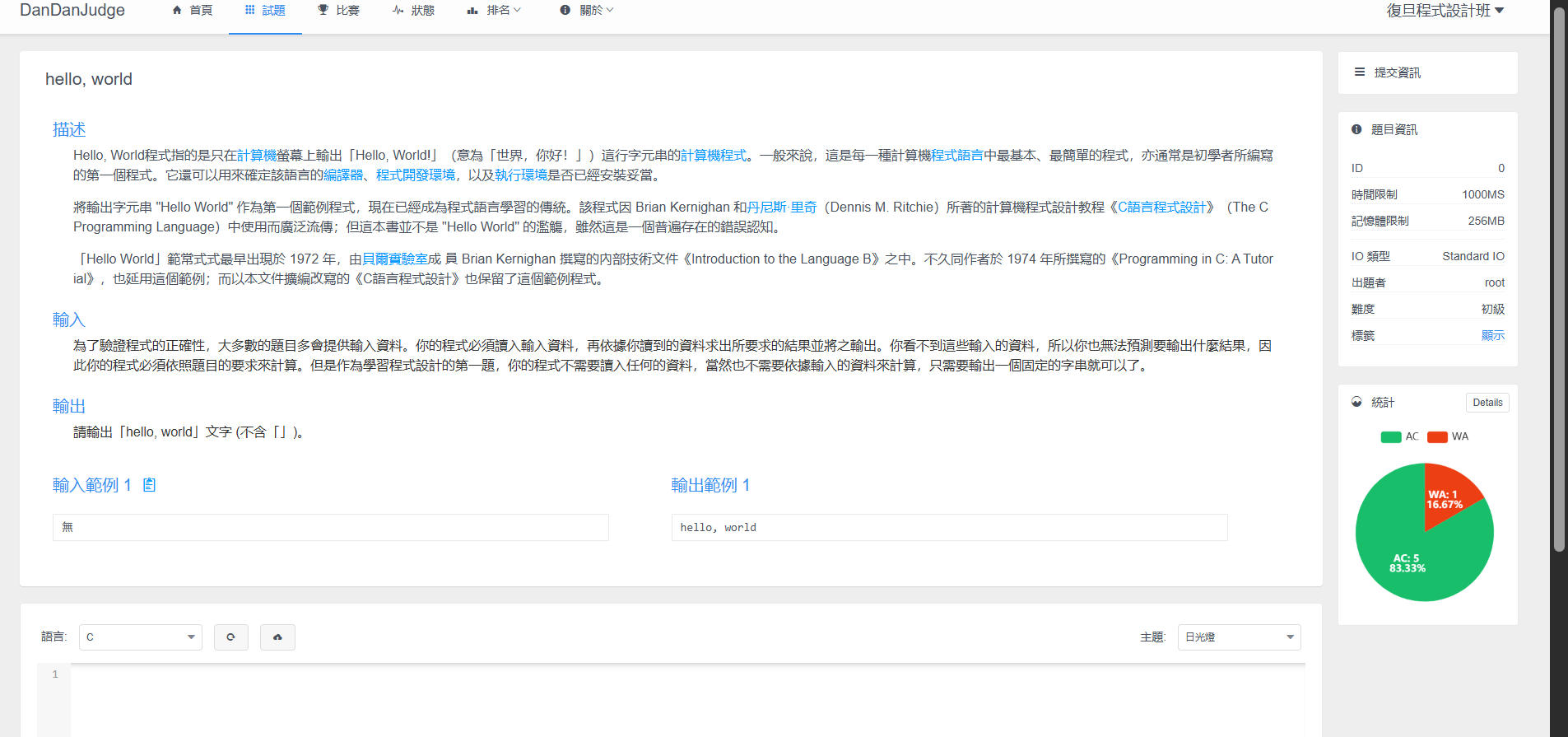Screen dimensions: 1568x737
Task: Go to 首頁 via the home icon
Action: coord(177,11)
